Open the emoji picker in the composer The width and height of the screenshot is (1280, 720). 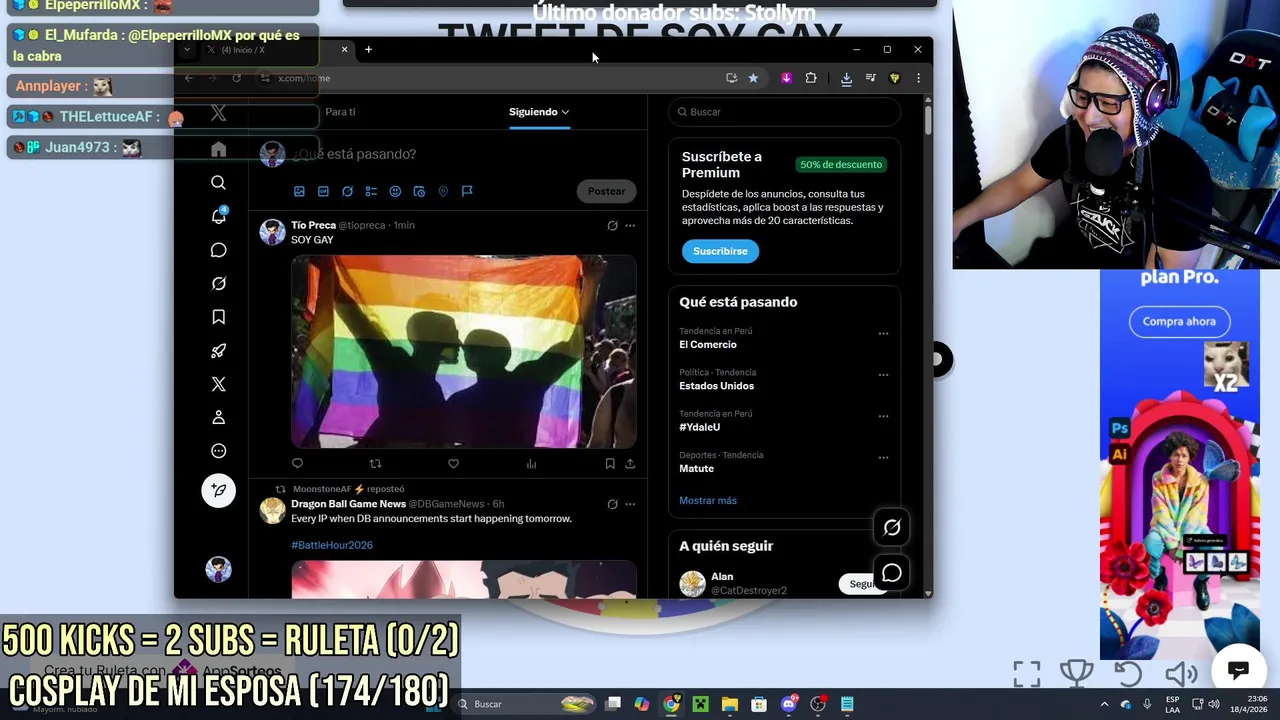[395, 191]
